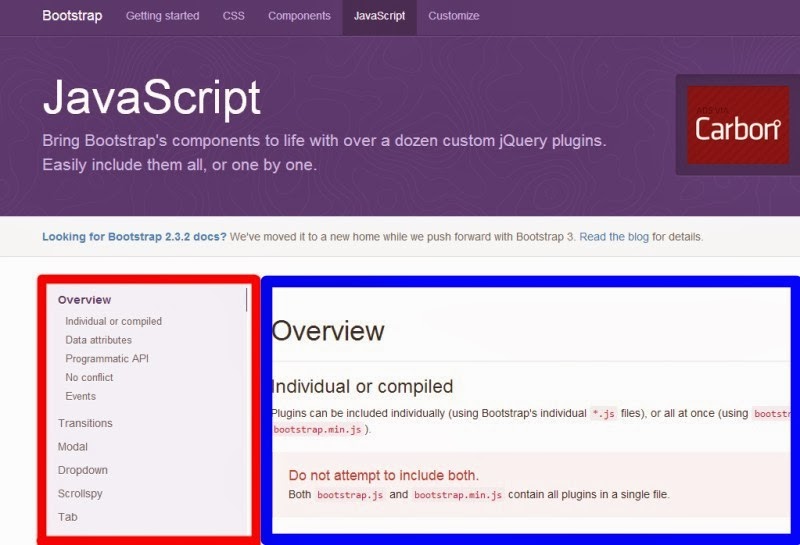The image size is (800, 545).
Task: Open Modal section from sidebar
Action: (72, 447)
